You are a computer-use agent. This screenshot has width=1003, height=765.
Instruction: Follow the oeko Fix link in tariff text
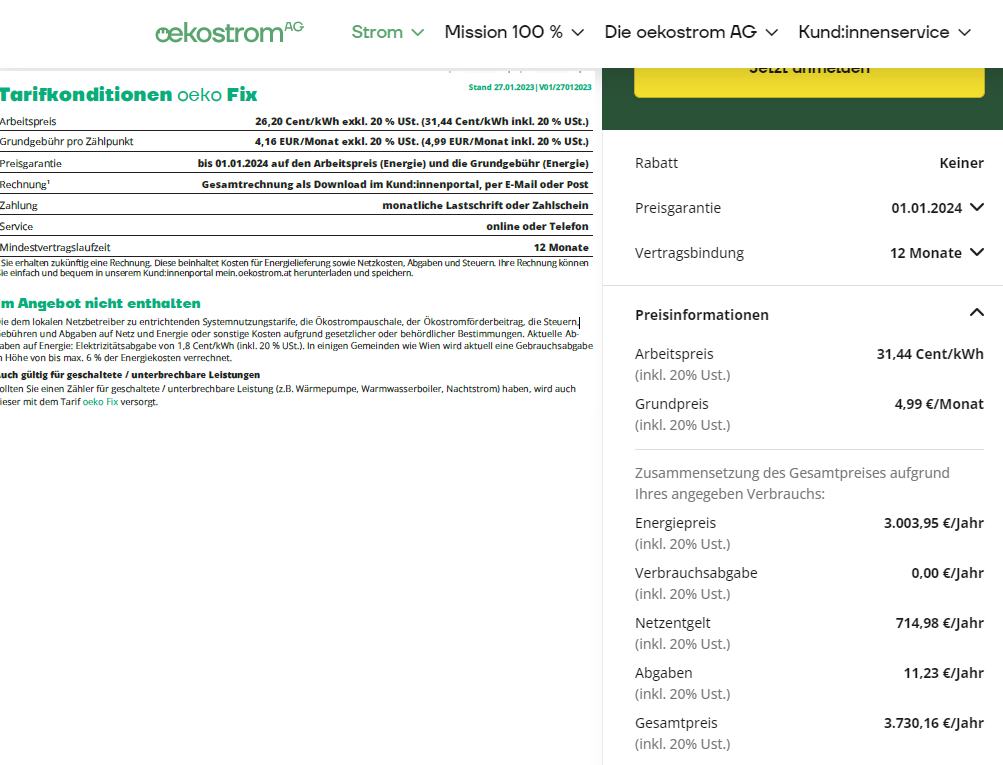(x=100, y=402)
